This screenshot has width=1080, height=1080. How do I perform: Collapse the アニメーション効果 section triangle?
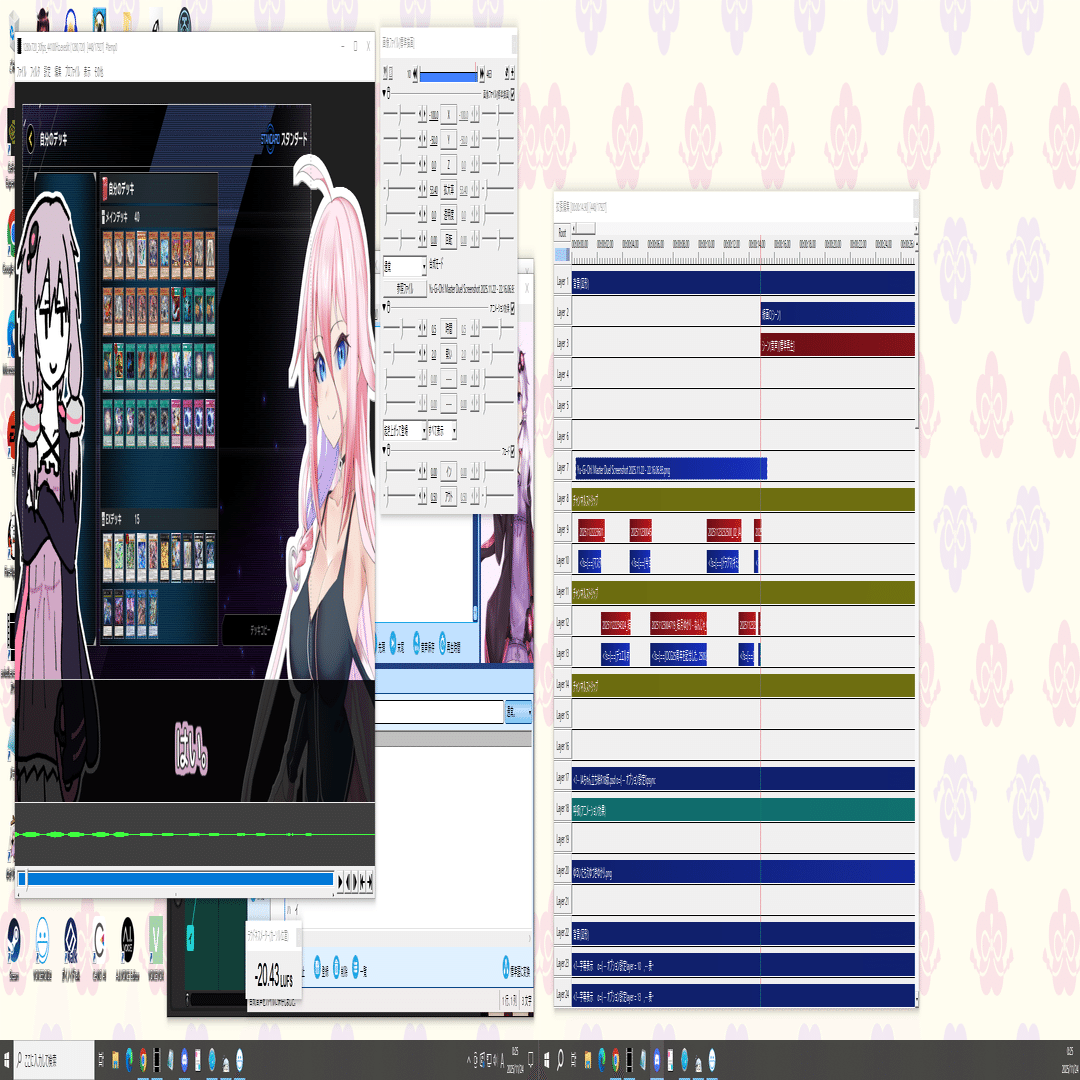click(384, 307)
